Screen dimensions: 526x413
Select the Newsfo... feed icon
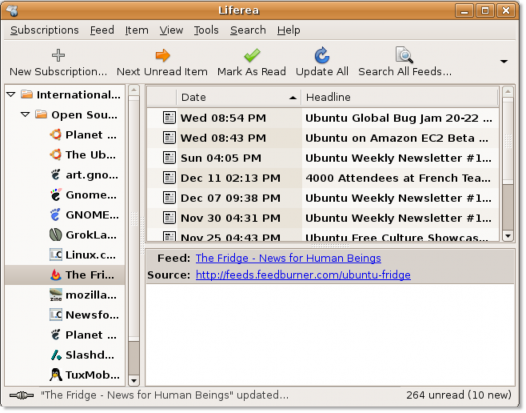[56, 315]
